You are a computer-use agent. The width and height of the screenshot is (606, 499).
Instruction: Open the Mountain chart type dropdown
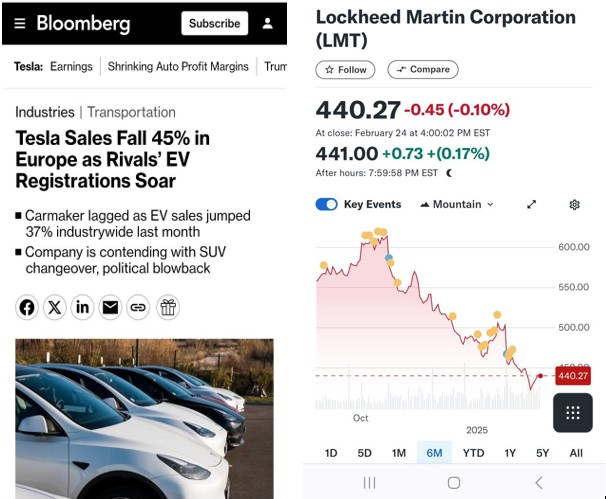point(457,204)
